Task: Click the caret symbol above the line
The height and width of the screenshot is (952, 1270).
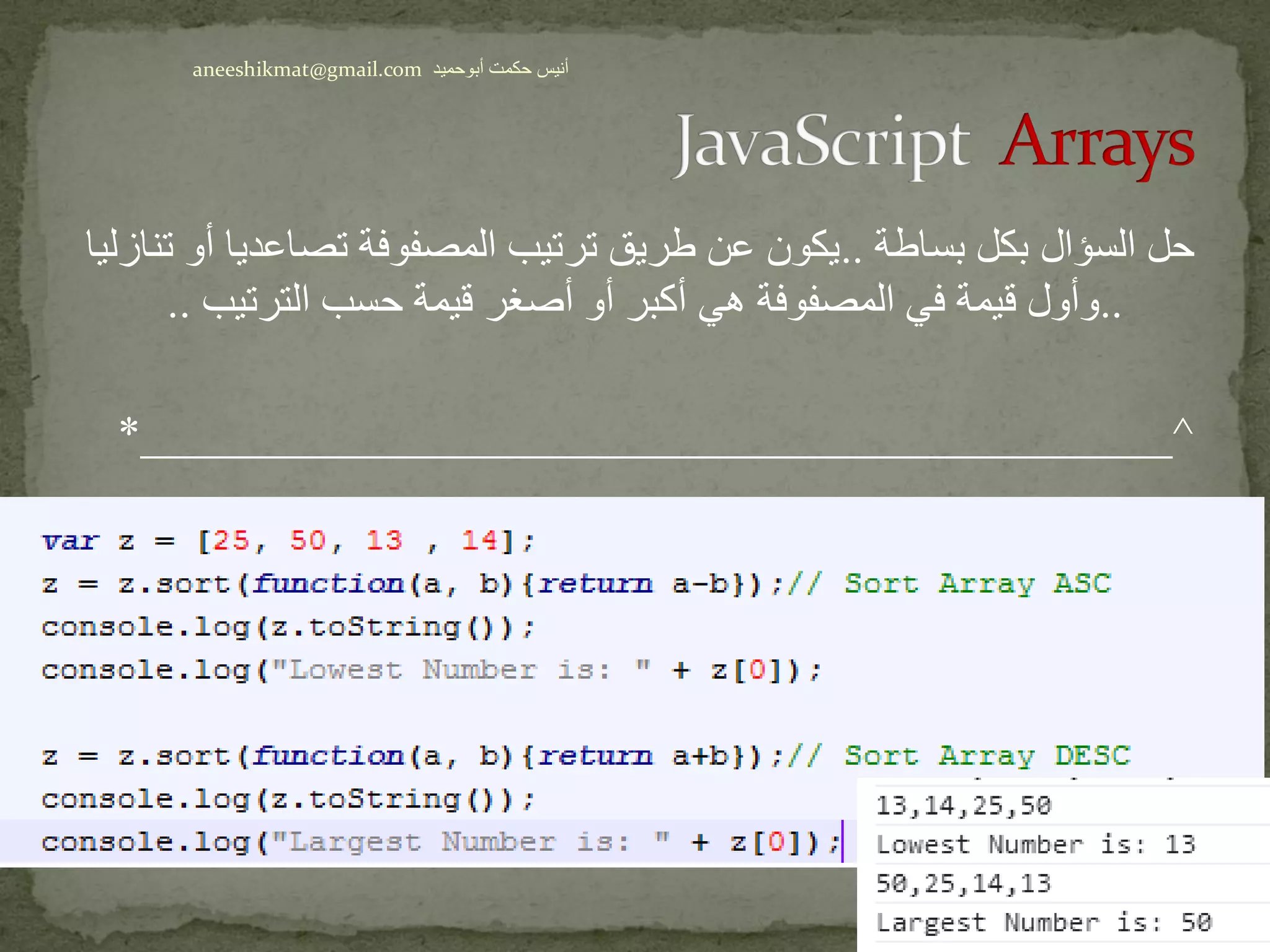Action: 1183,426
